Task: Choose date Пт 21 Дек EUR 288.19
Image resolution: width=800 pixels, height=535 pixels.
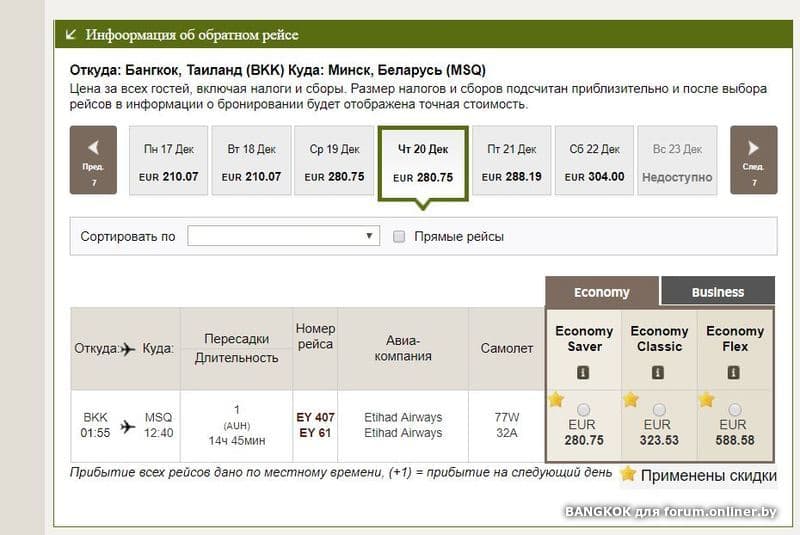Action: click(x=511, y=161)
